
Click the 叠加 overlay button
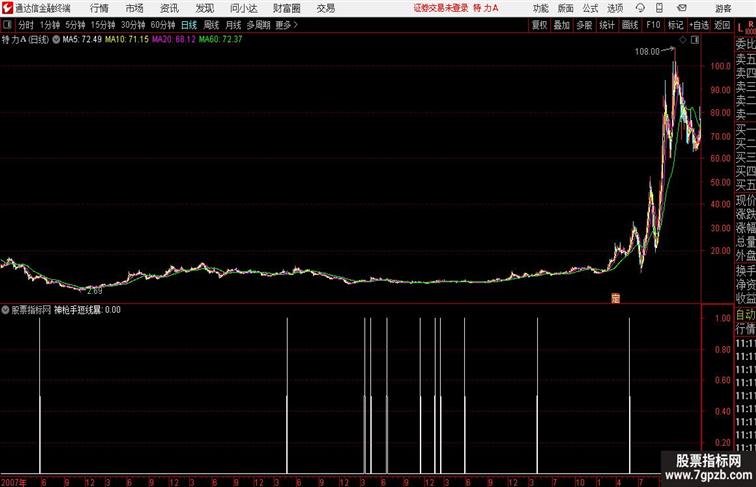[x=562, y=25]
